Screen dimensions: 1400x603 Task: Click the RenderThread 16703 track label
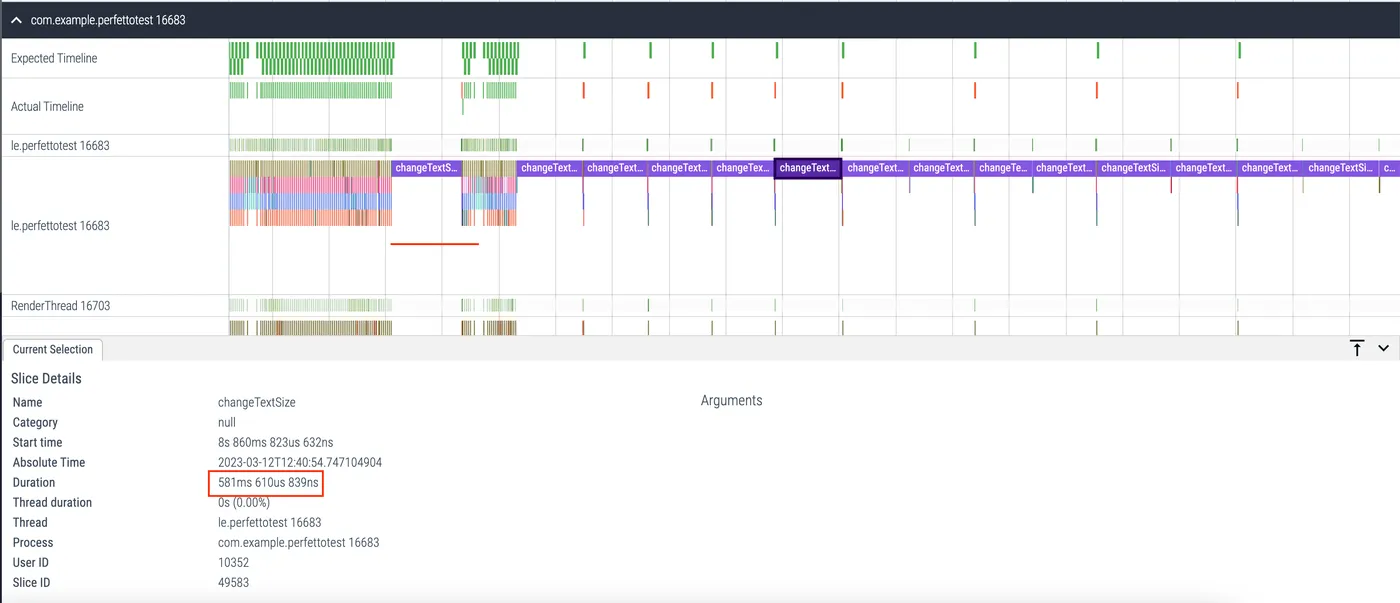60,305
